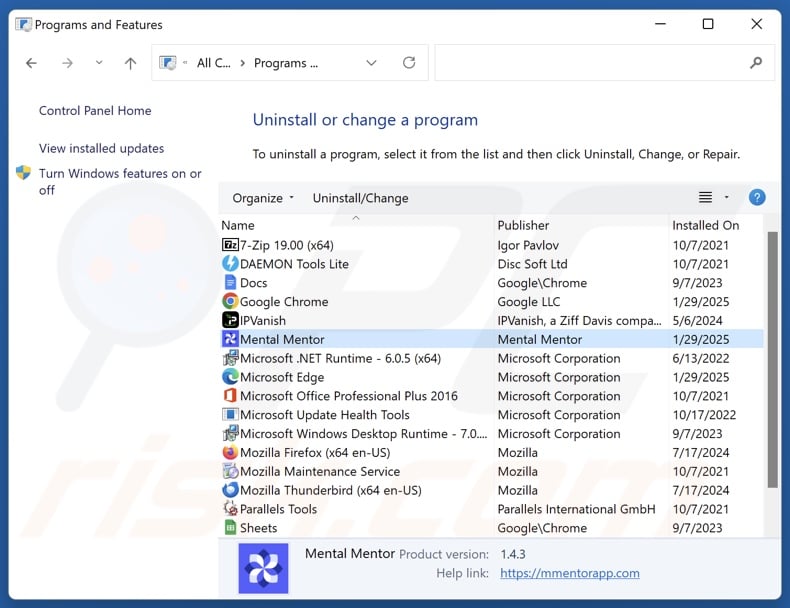Click install date 5/6/2024
790x608 pixels.
point(697,320)
